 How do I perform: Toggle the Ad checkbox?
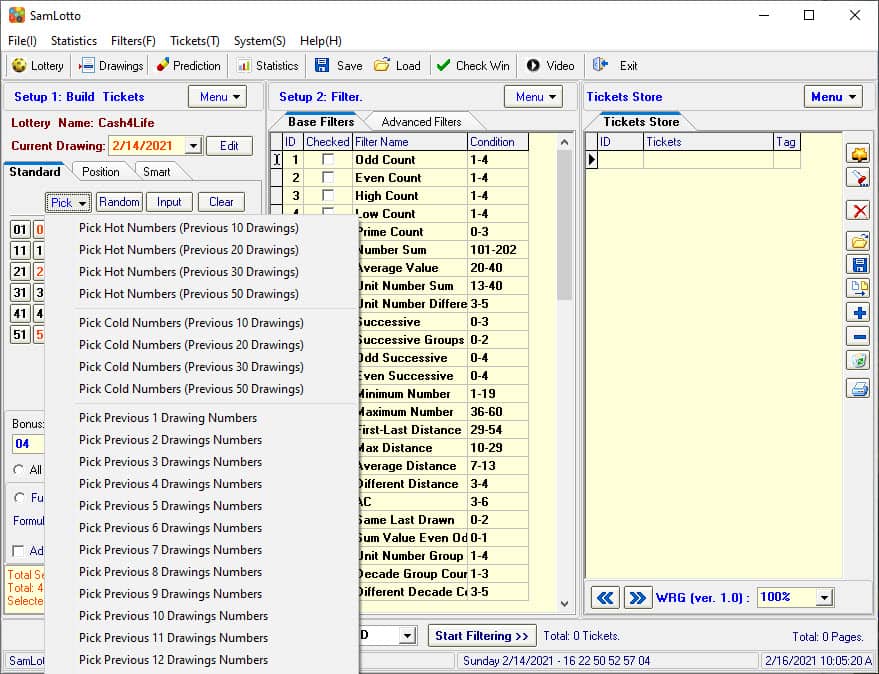[18, 551]
